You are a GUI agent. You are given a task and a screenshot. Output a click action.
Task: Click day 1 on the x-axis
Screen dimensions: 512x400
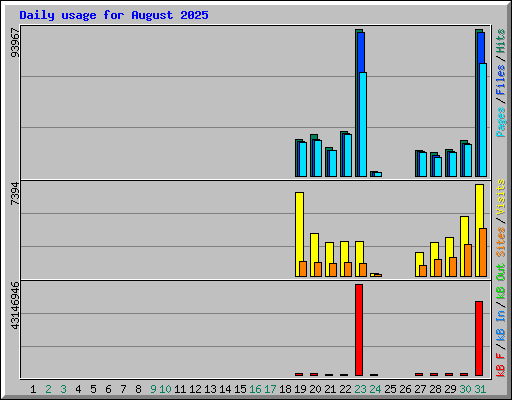pyautogui.click(x=33, y=389)
